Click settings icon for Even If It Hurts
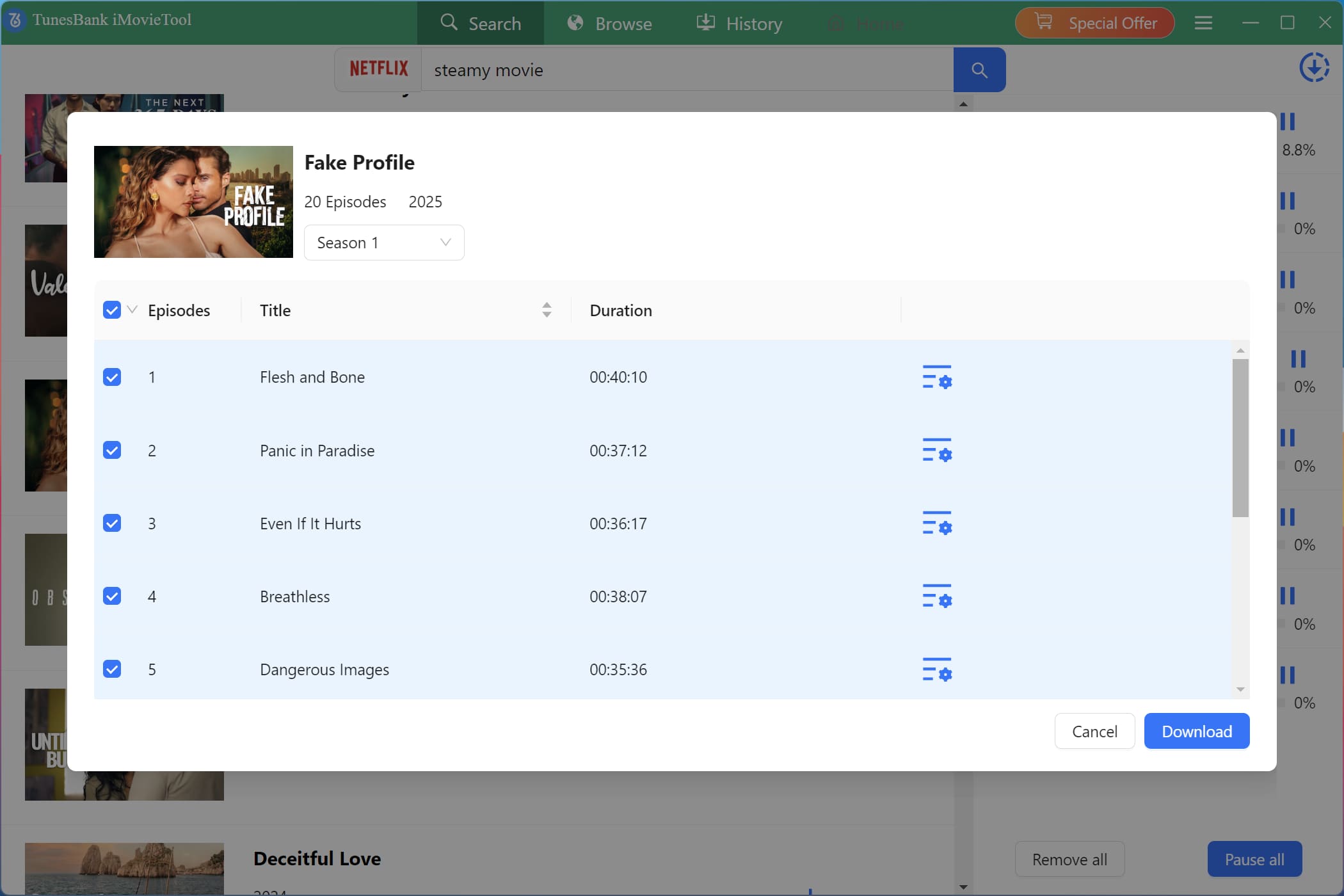 [x=937, y=524]
